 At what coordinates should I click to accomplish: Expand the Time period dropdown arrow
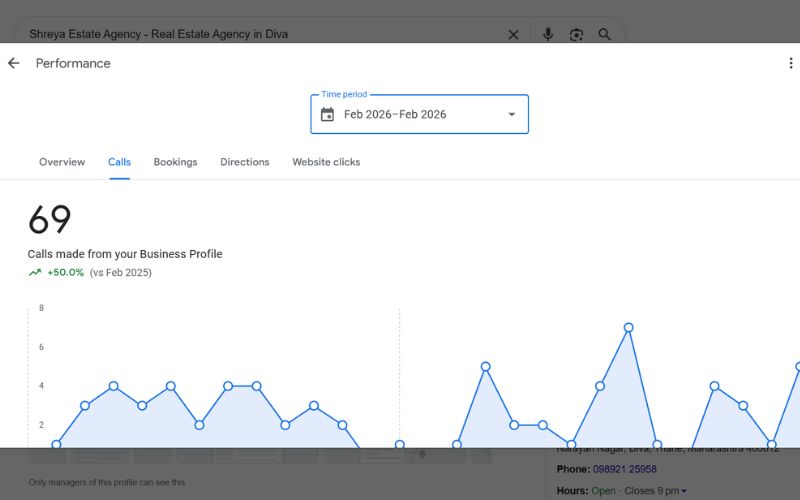(x=512, y=114)
